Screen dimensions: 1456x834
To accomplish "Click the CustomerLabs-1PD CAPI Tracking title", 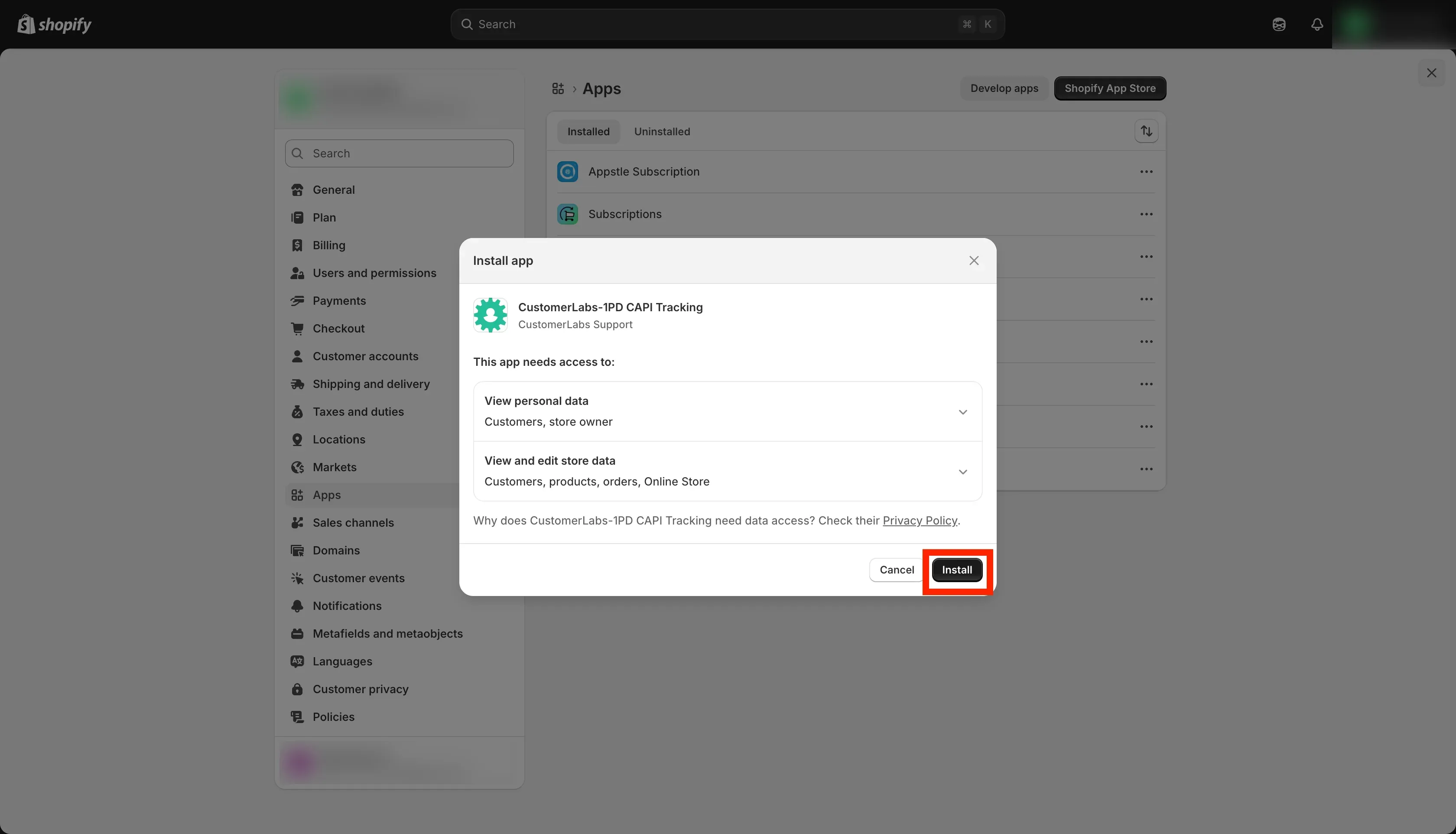I will pos(610,307).
